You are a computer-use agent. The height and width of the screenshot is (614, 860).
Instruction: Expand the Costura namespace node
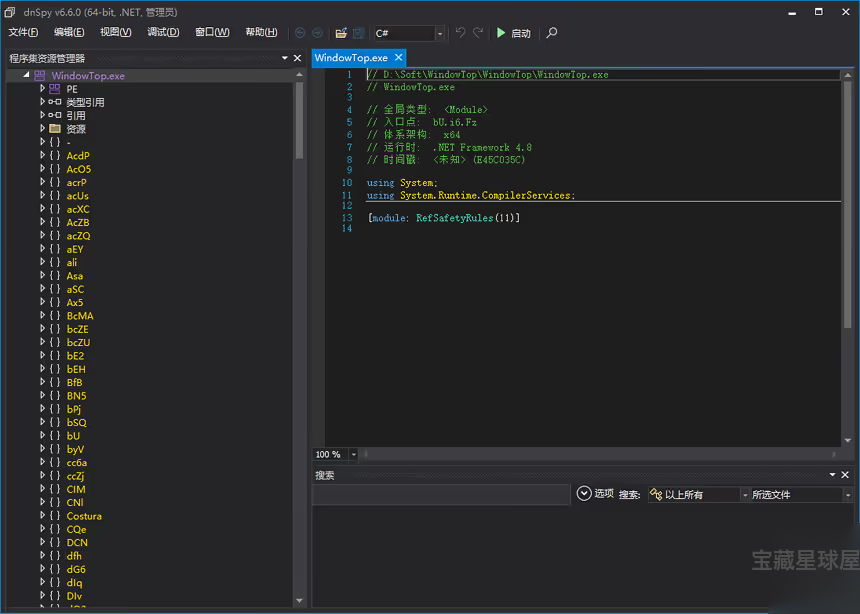click(x=42, y=515)
